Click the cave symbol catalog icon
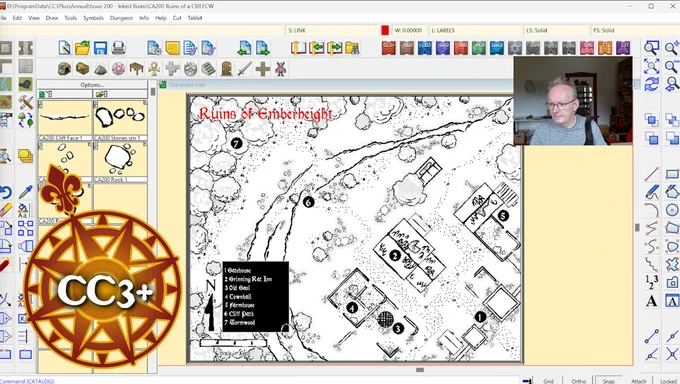The image size is (680, 384). point(64,69)
